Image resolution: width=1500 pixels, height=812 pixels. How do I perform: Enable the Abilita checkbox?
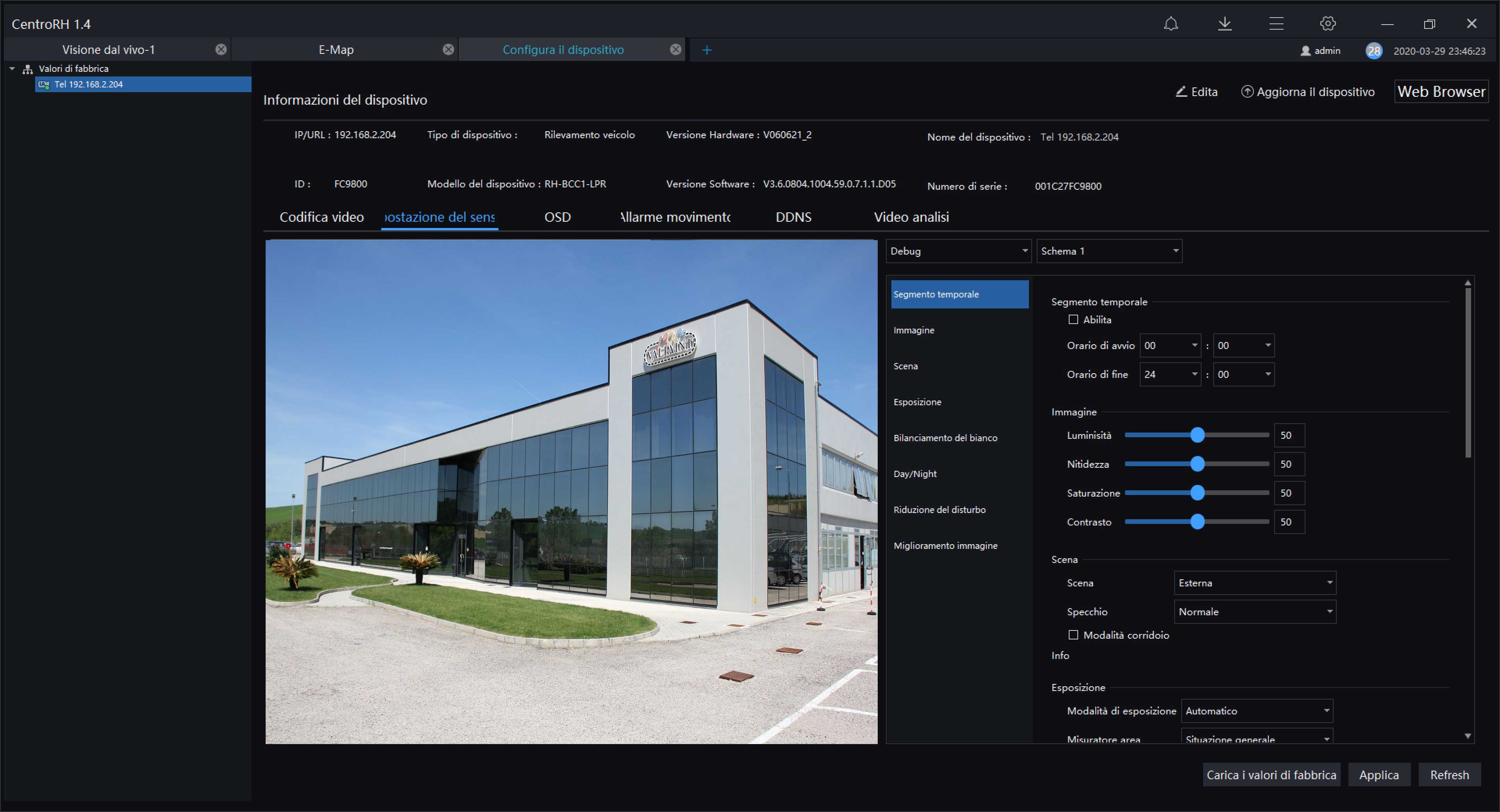(x=1073, y=320)
